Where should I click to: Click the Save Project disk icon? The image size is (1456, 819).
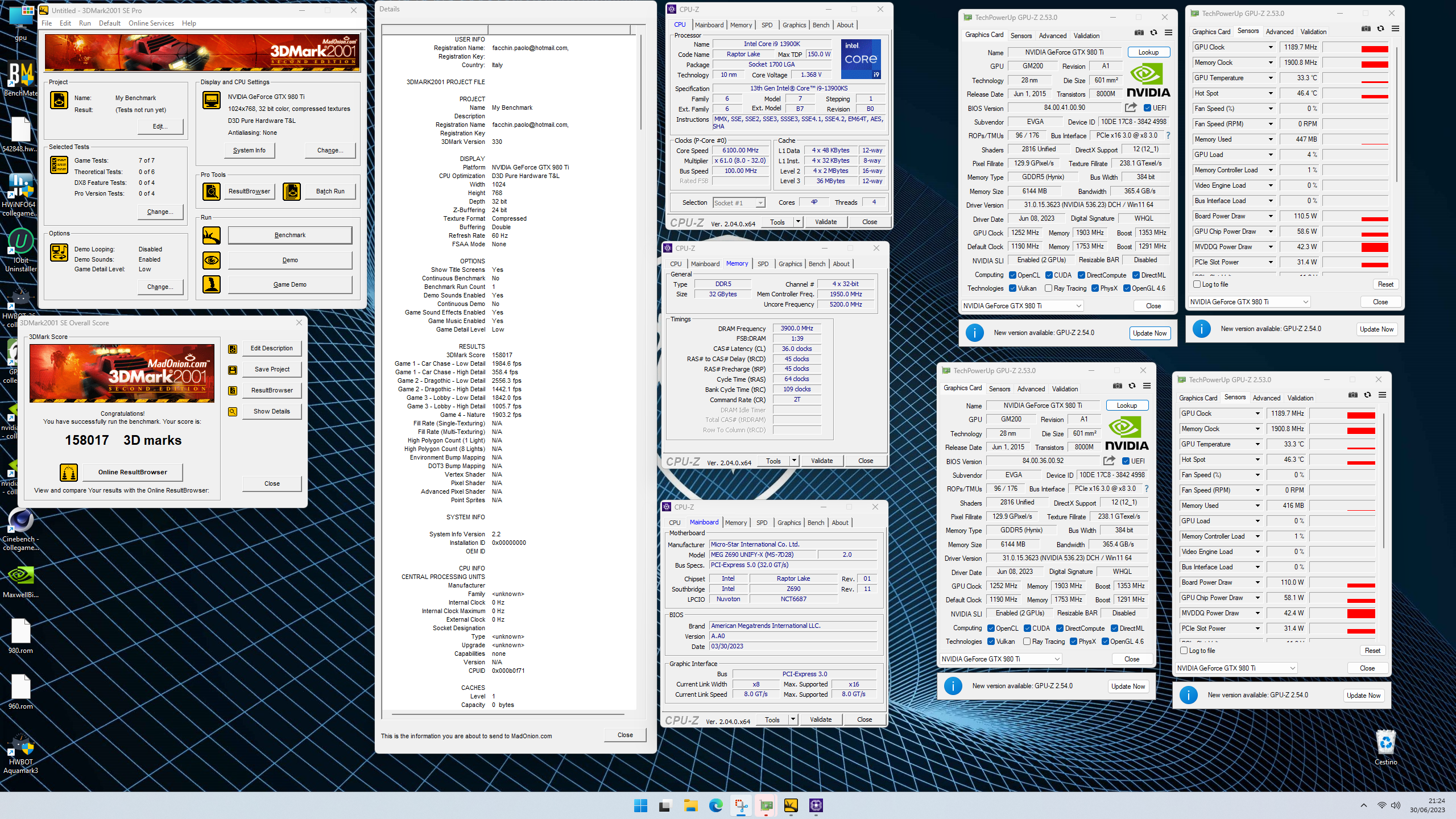pyautogui.click(x=233, y=370)
